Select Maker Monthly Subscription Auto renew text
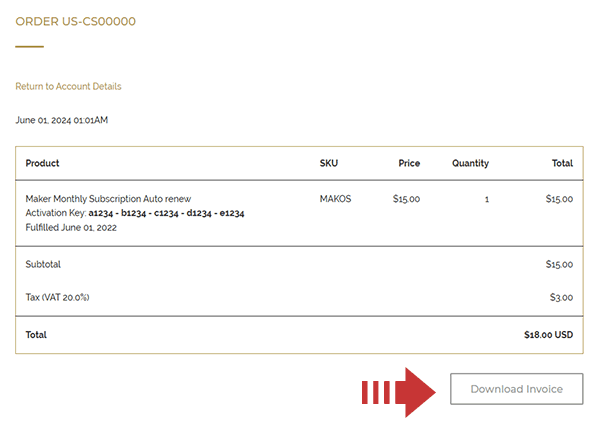600x441 pixels. click(x=108, y=199)
